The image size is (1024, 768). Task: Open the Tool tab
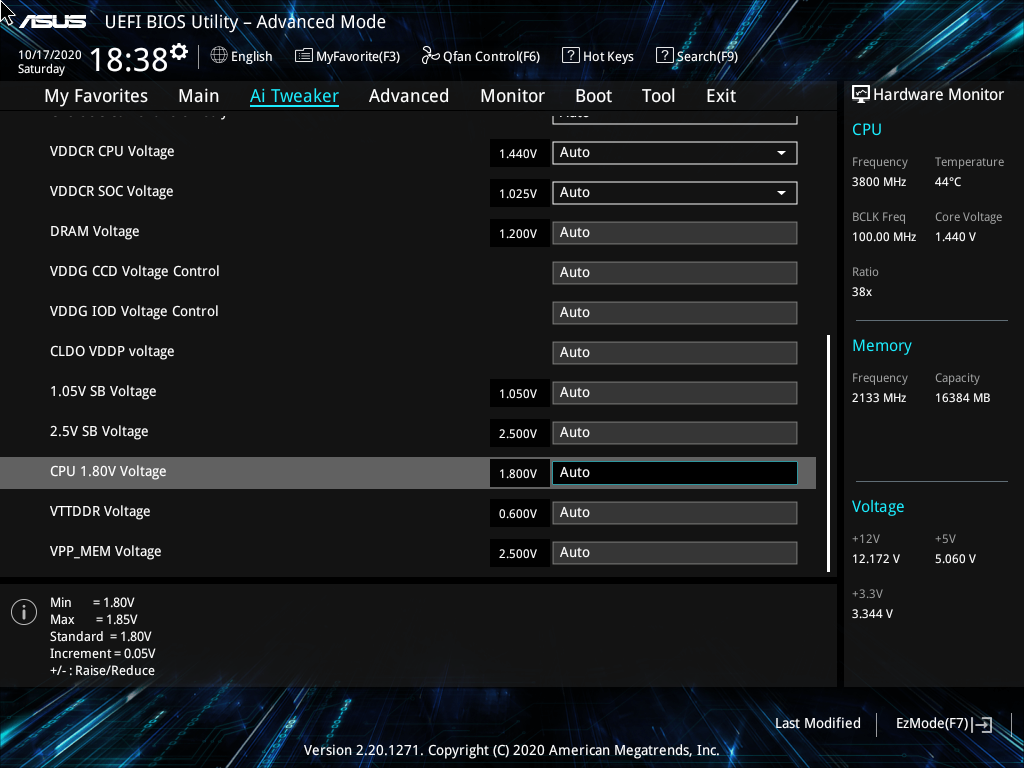click(x=658, y=96)
